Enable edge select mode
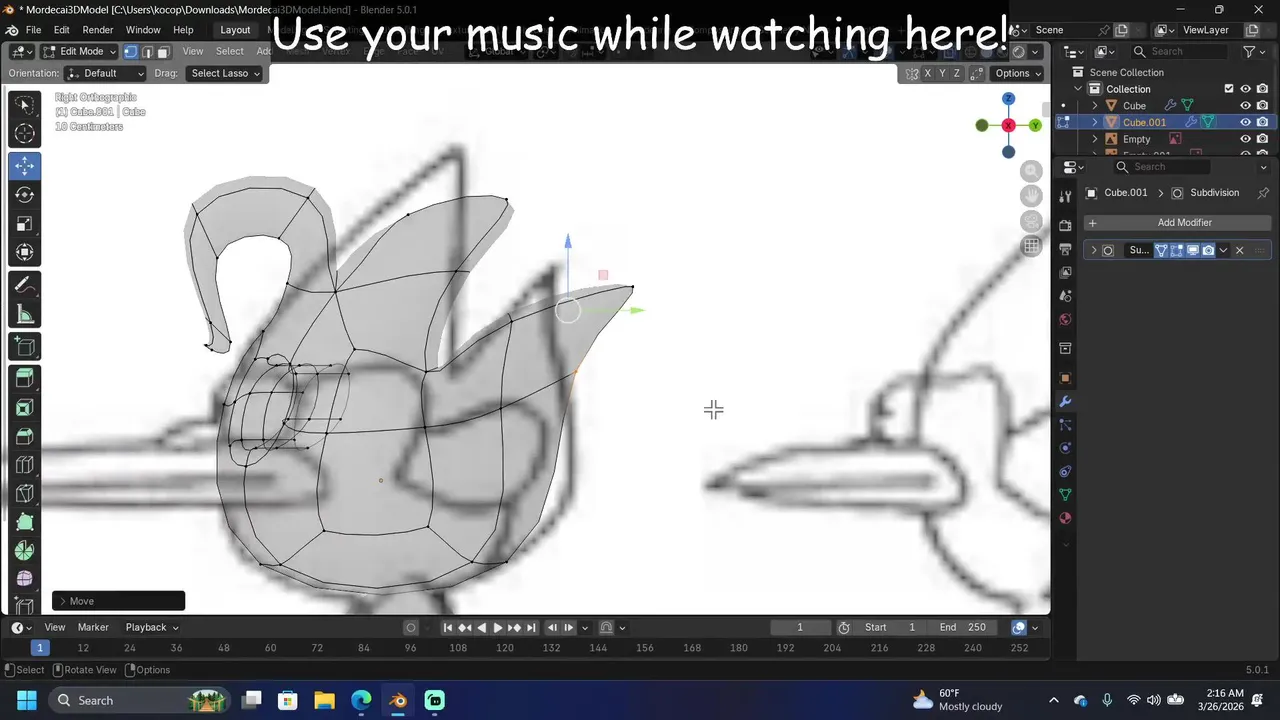This screenshot has height=720, width=1280. (x=147, y=52)
